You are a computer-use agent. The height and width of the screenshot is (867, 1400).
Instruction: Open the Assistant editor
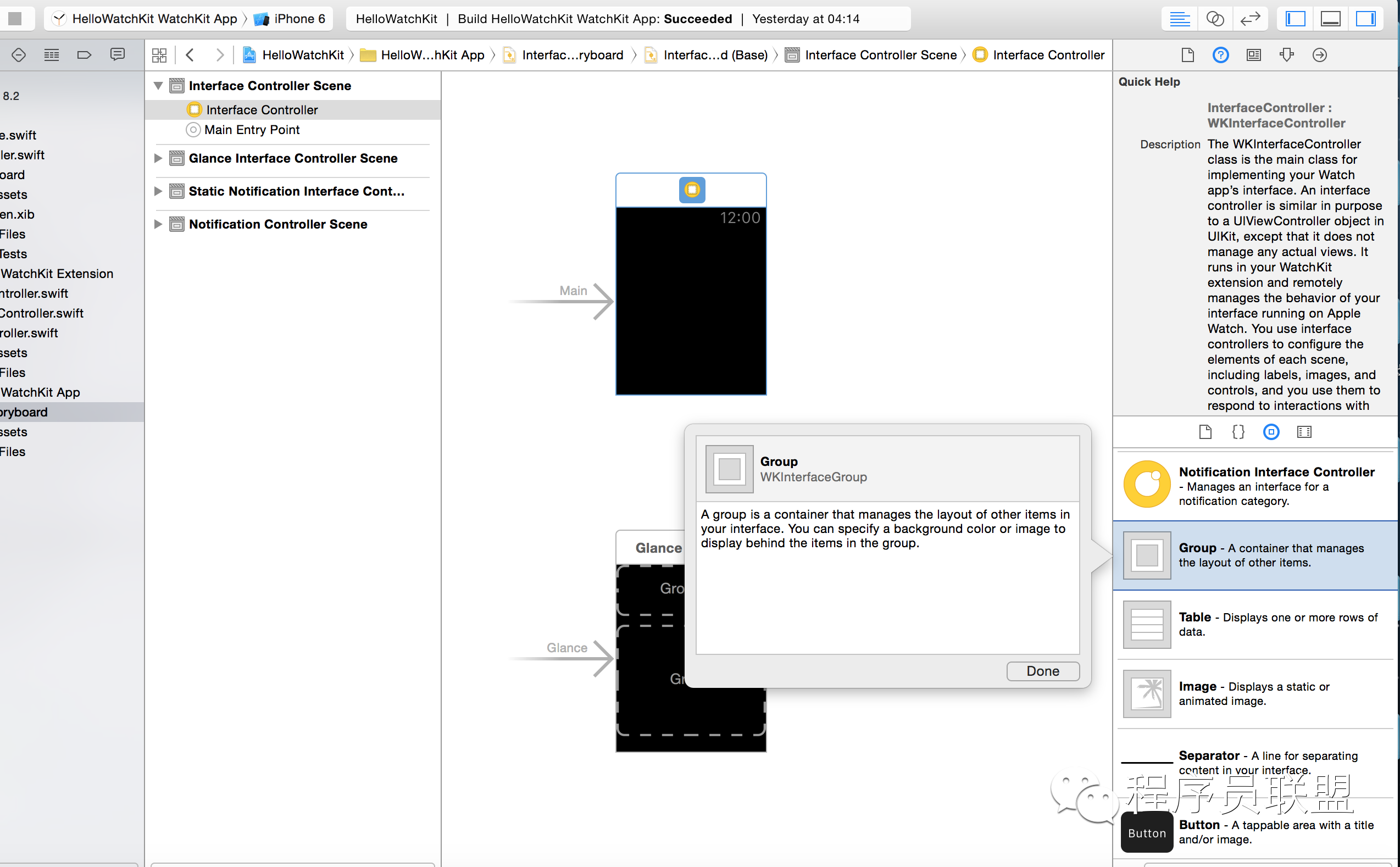pos(1215,18)
